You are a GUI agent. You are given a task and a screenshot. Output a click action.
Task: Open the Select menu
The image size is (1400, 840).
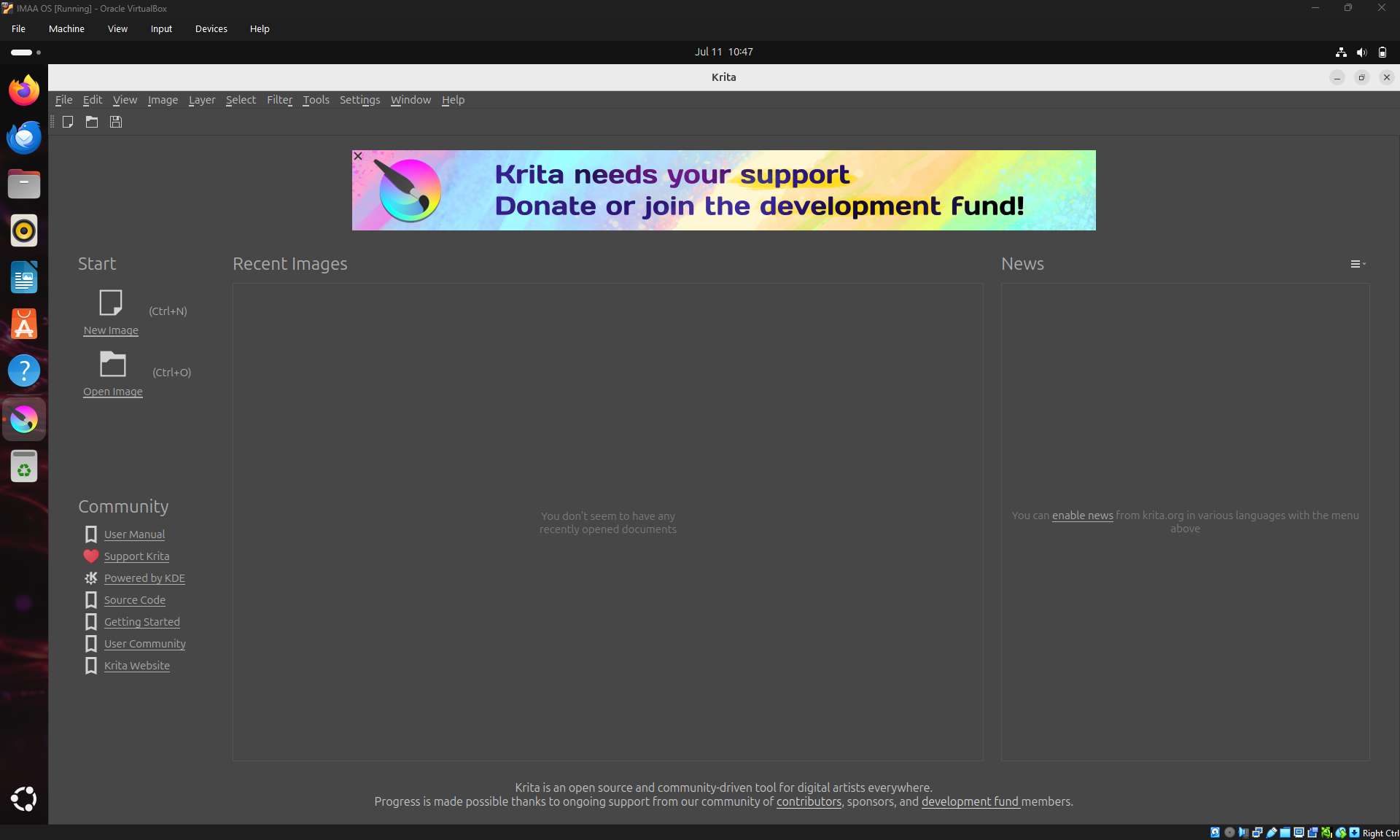[241, 100]
